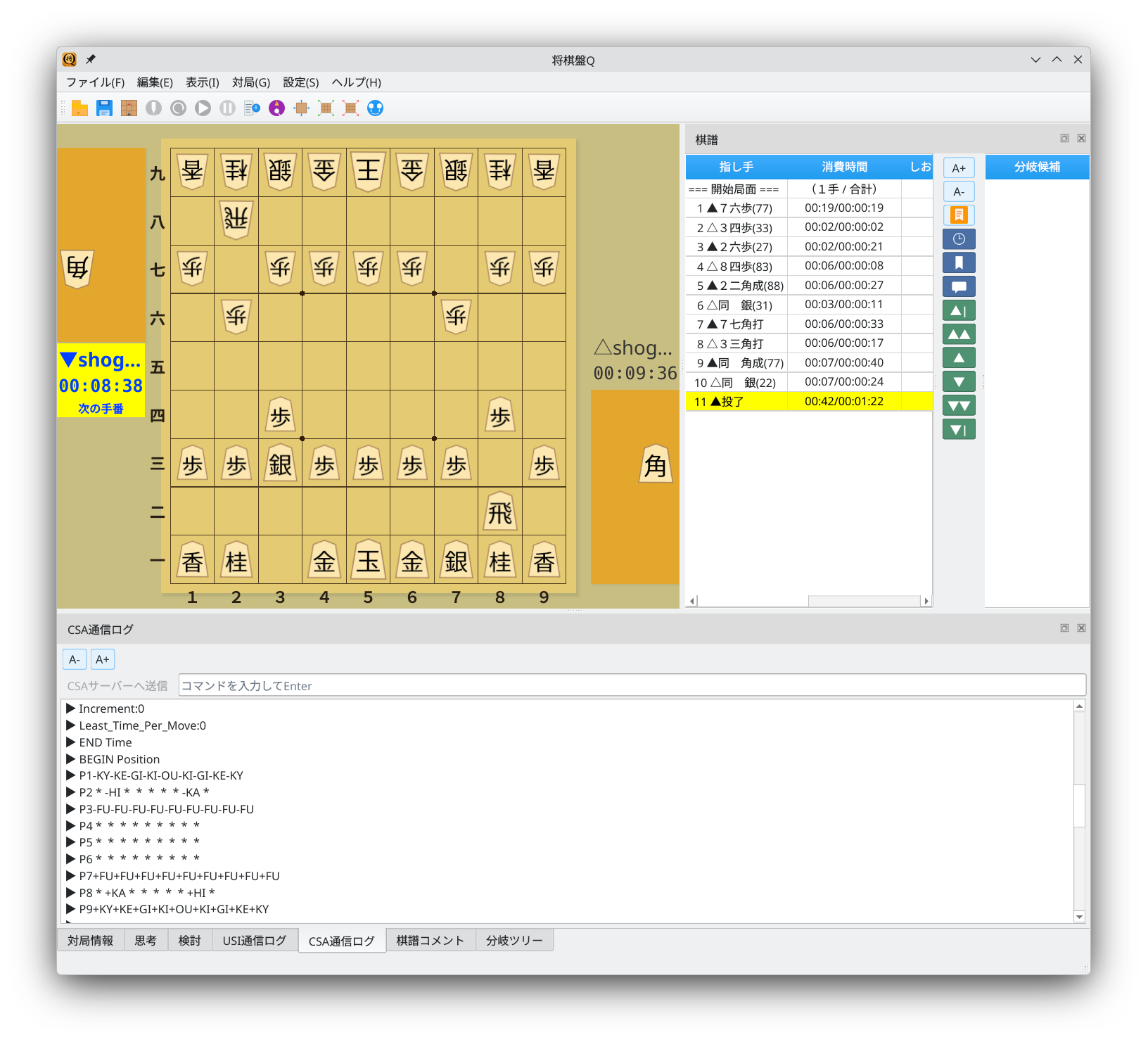Image resolution: width=1148 pixels, height=1042 pixels.
Task: Open the 設定(S) menu
Action: pyautogui.click(x=300, y=82)
